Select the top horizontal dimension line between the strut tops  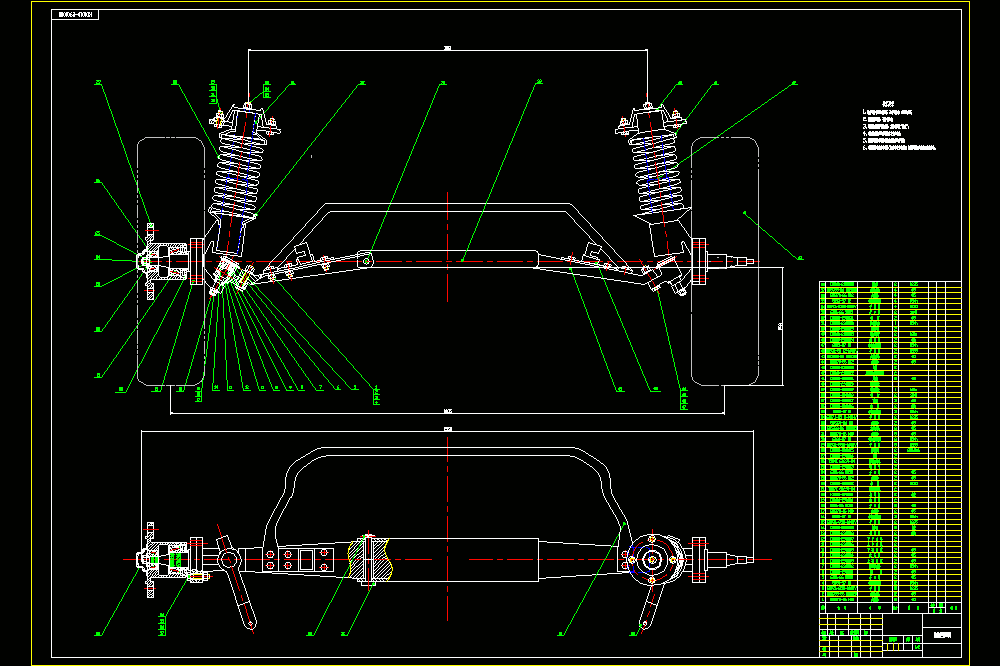coord(448,50)
